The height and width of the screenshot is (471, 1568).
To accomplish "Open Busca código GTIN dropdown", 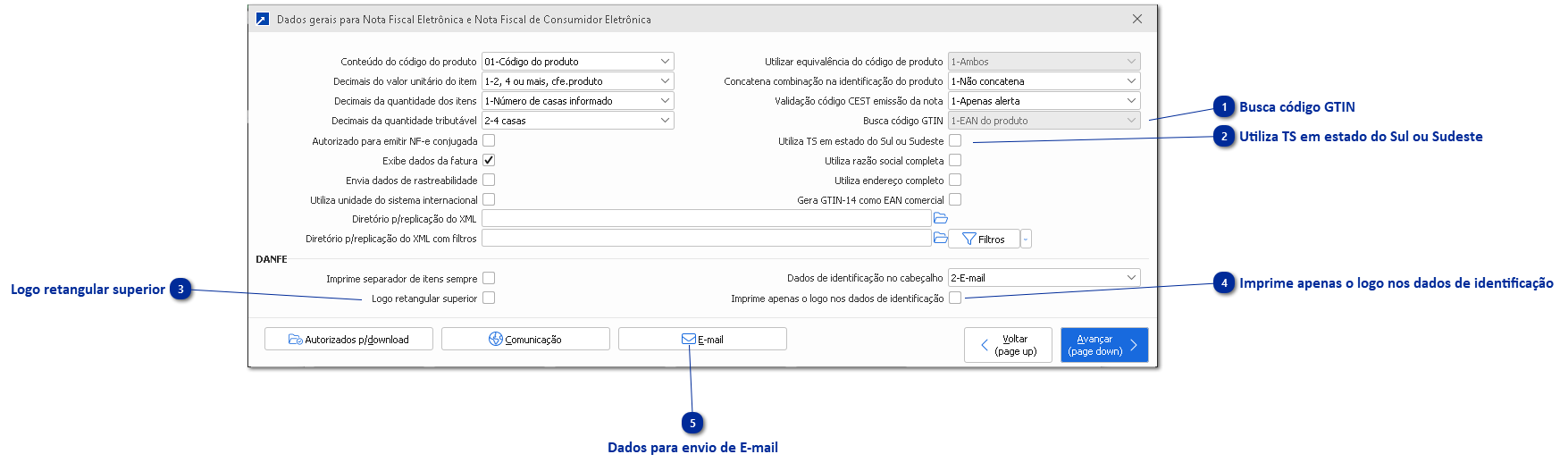I will [x=1044, y=120].
